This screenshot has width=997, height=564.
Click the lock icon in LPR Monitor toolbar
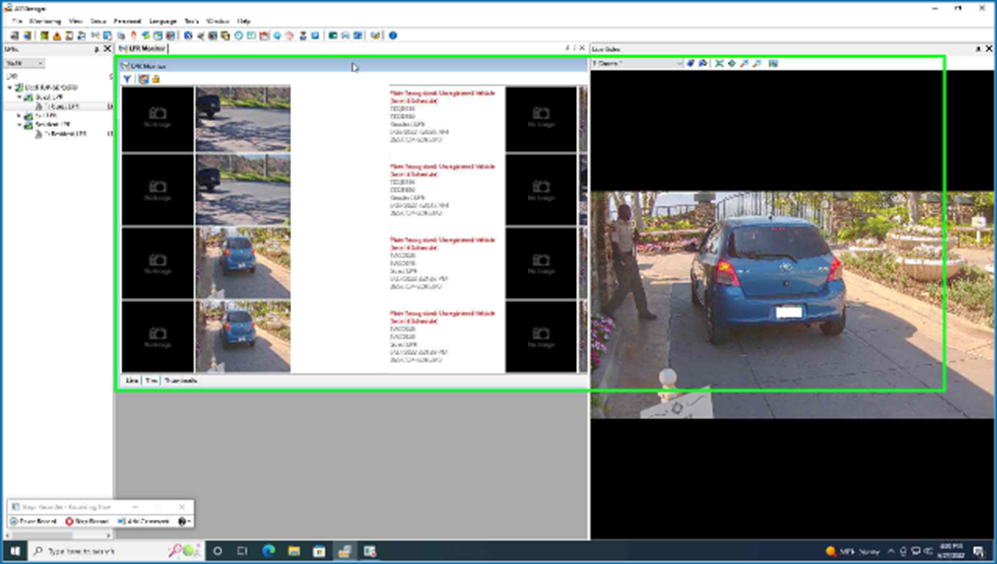pos(156,78)
